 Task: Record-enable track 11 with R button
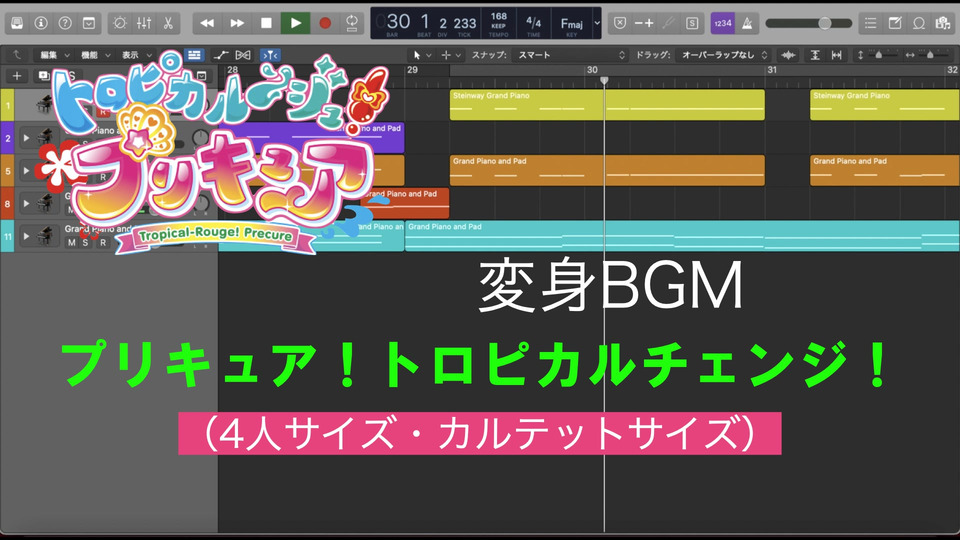tap(103, 242)
